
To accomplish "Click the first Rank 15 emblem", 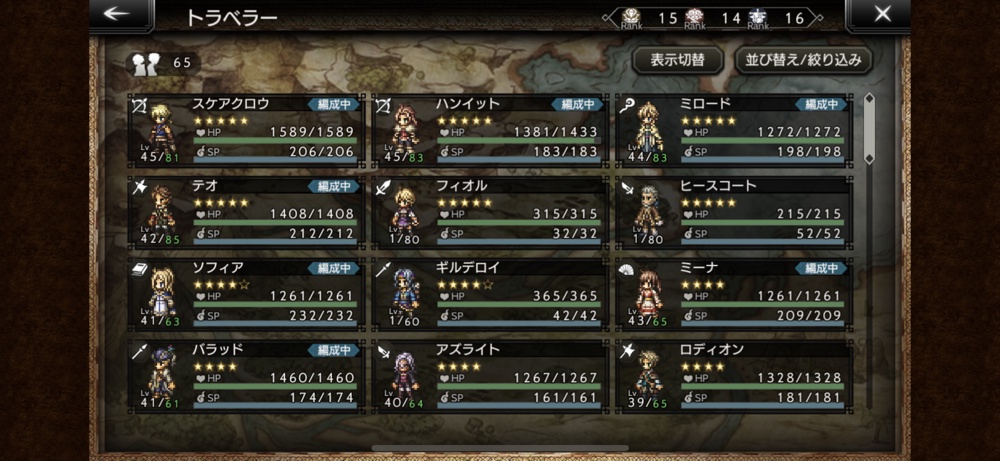I will [x=630, y=17].
